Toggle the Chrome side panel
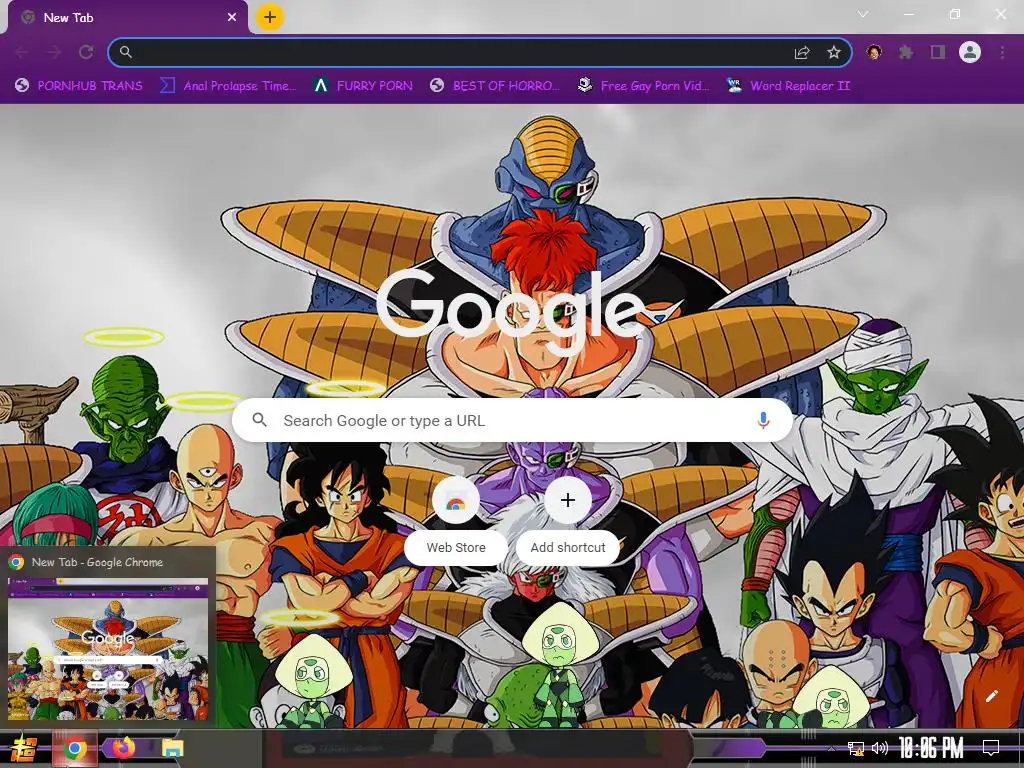Image resolution: width=1024 pixels, height=768 pixels. (x=938, y=52)
